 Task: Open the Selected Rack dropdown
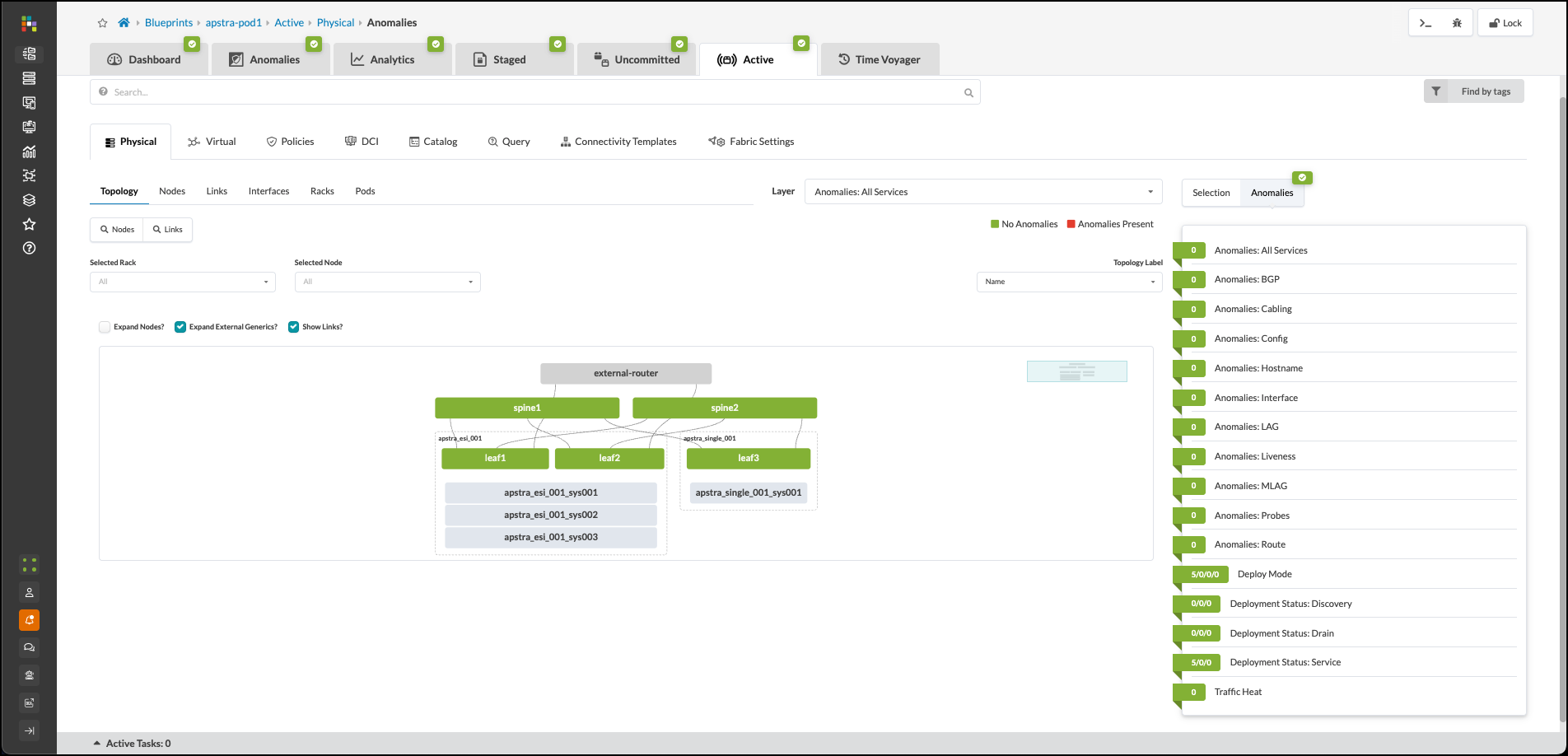(182, 282)
